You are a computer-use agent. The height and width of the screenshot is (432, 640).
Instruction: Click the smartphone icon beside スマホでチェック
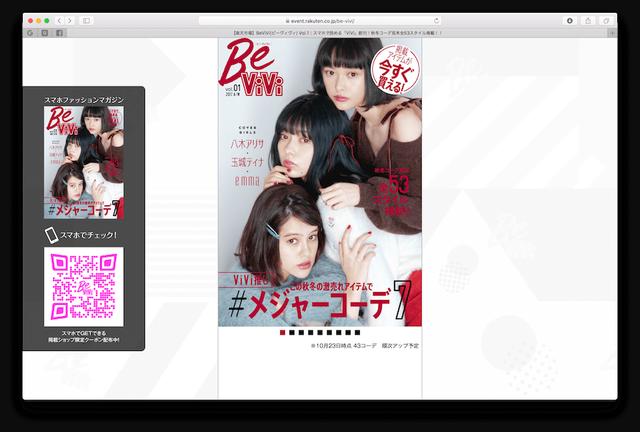[x=51, y=235]
